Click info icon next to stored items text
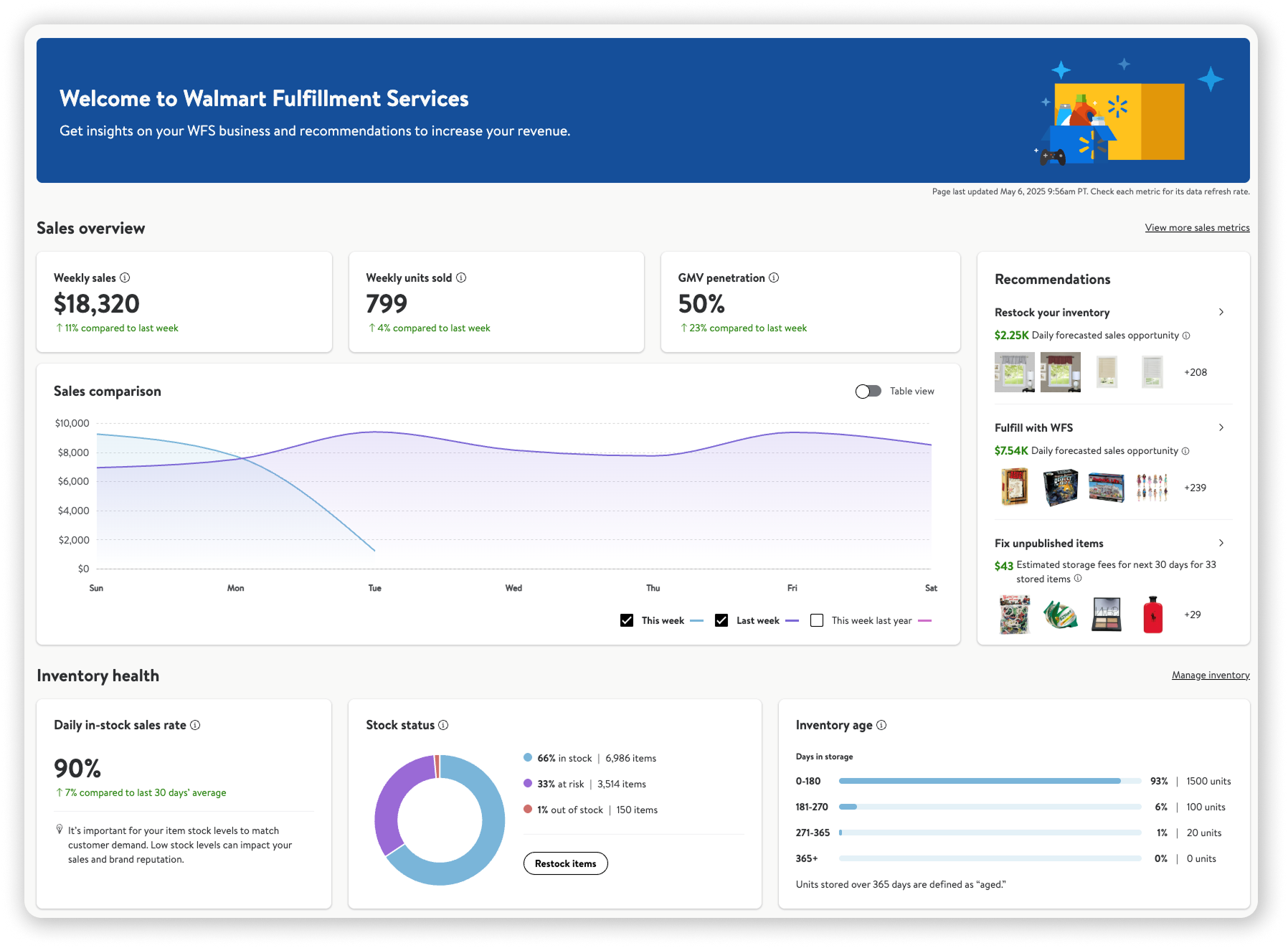The image size is (1288, 948). (1078, 578)
